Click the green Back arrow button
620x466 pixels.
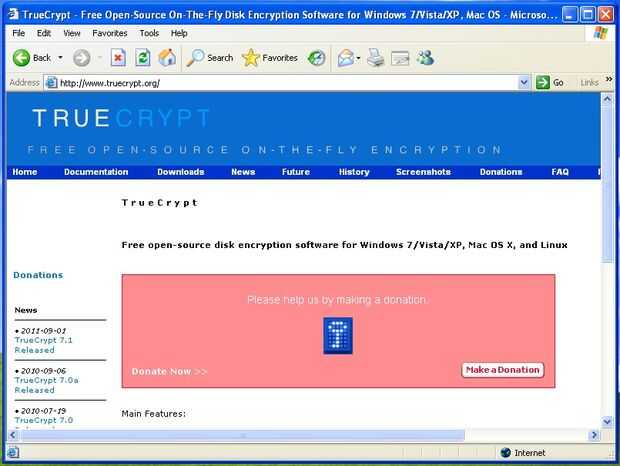[x=21, y=58]
